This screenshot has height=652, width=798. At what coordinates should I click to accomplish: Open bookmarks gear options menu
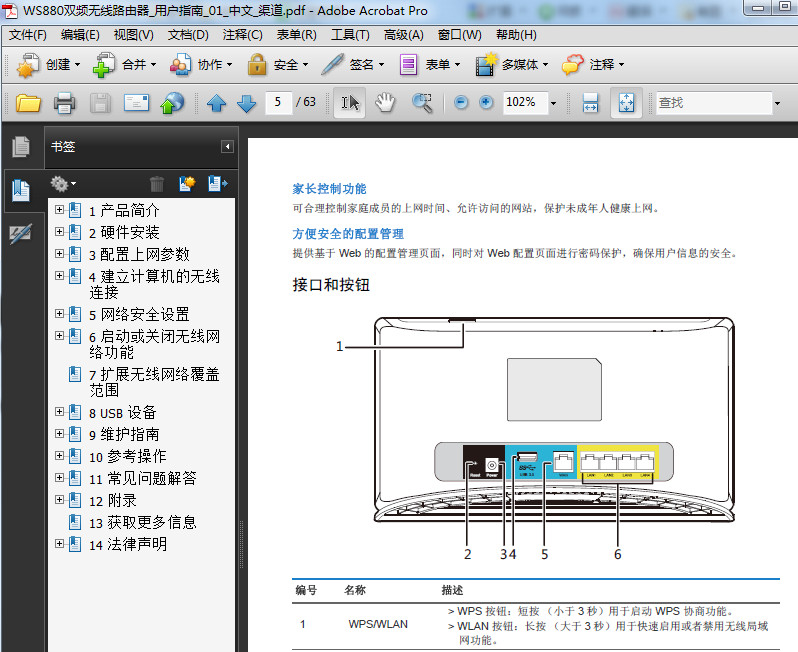coord(63,184)
